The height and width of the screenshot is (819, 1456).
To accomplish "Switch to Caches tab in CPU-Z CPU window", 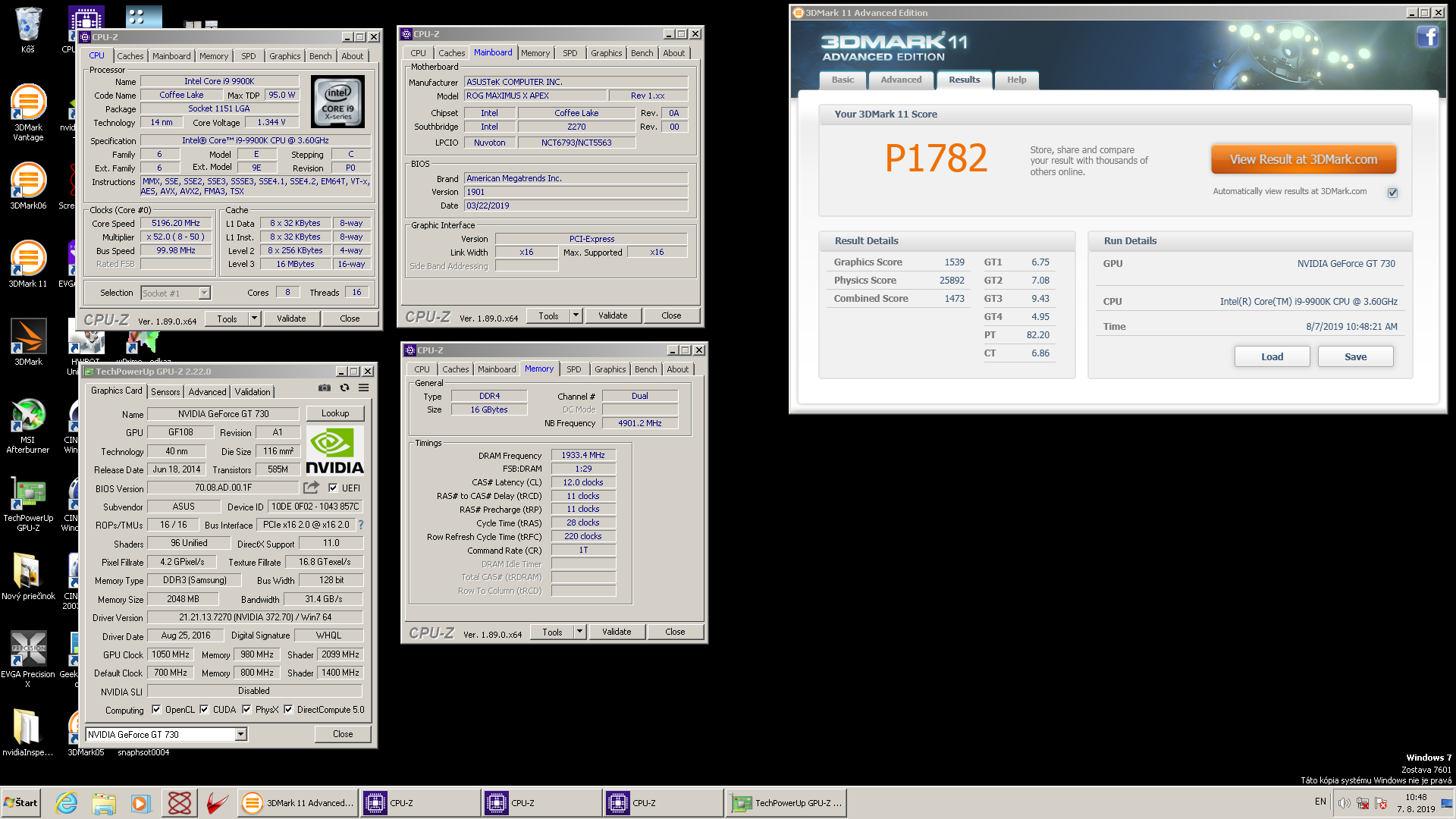I will coord(130,56).
